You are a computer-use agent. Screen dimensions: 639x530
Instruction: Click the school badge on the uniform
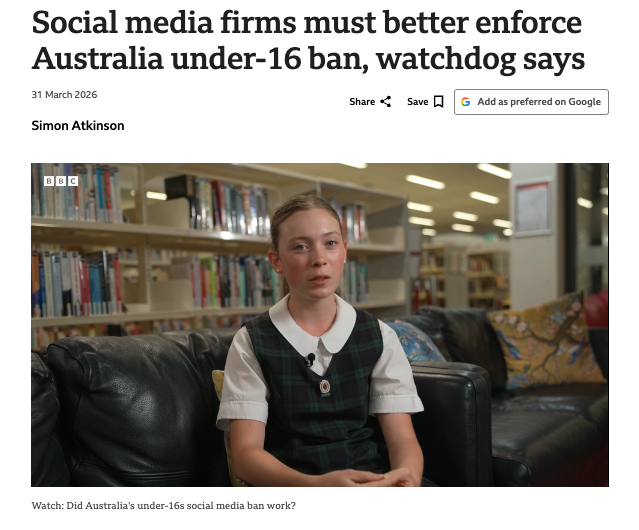[325, 388]
